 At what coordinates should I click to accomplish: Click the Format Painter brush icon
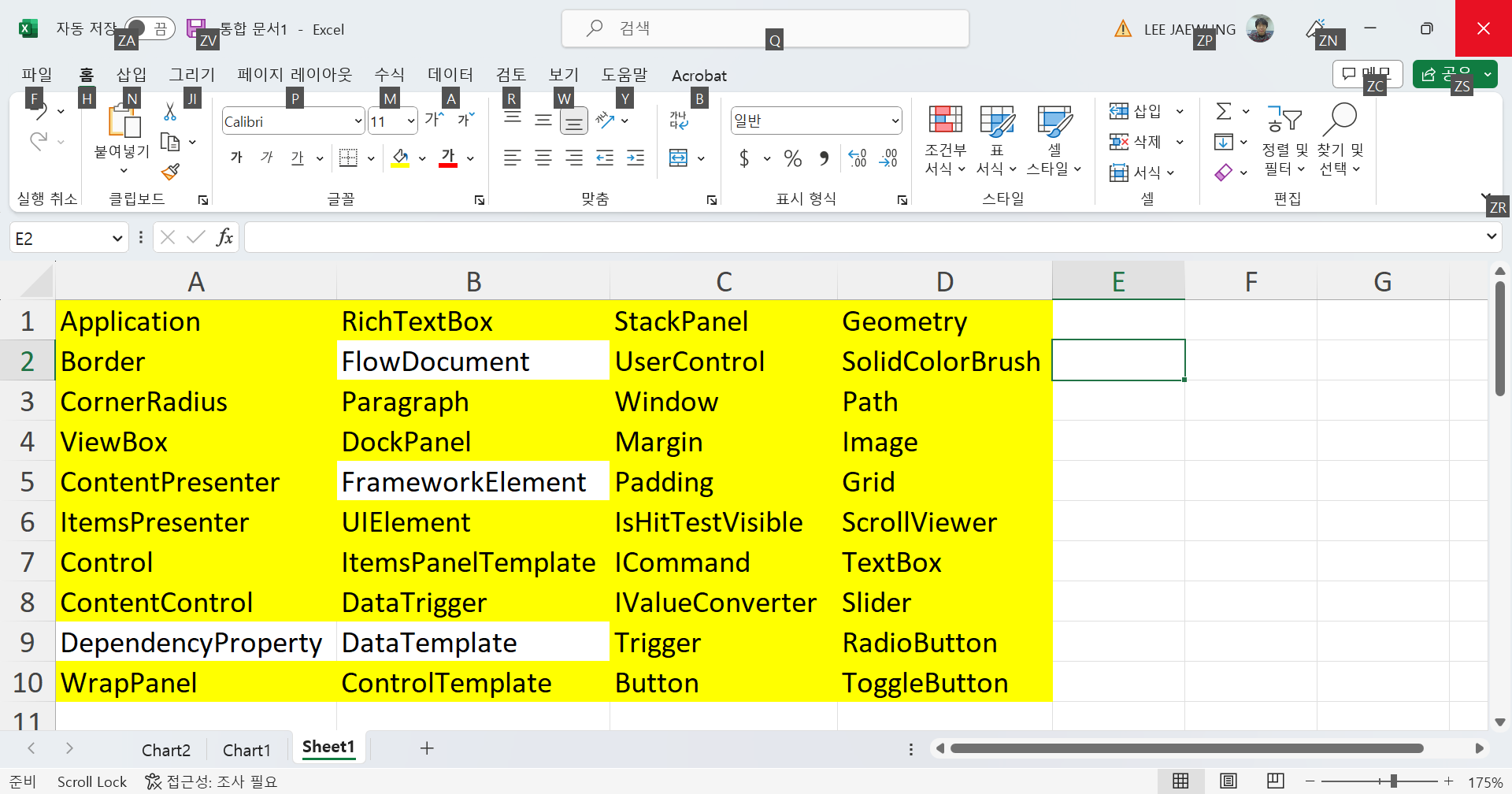pyautogui.click(x=170, y=171)
